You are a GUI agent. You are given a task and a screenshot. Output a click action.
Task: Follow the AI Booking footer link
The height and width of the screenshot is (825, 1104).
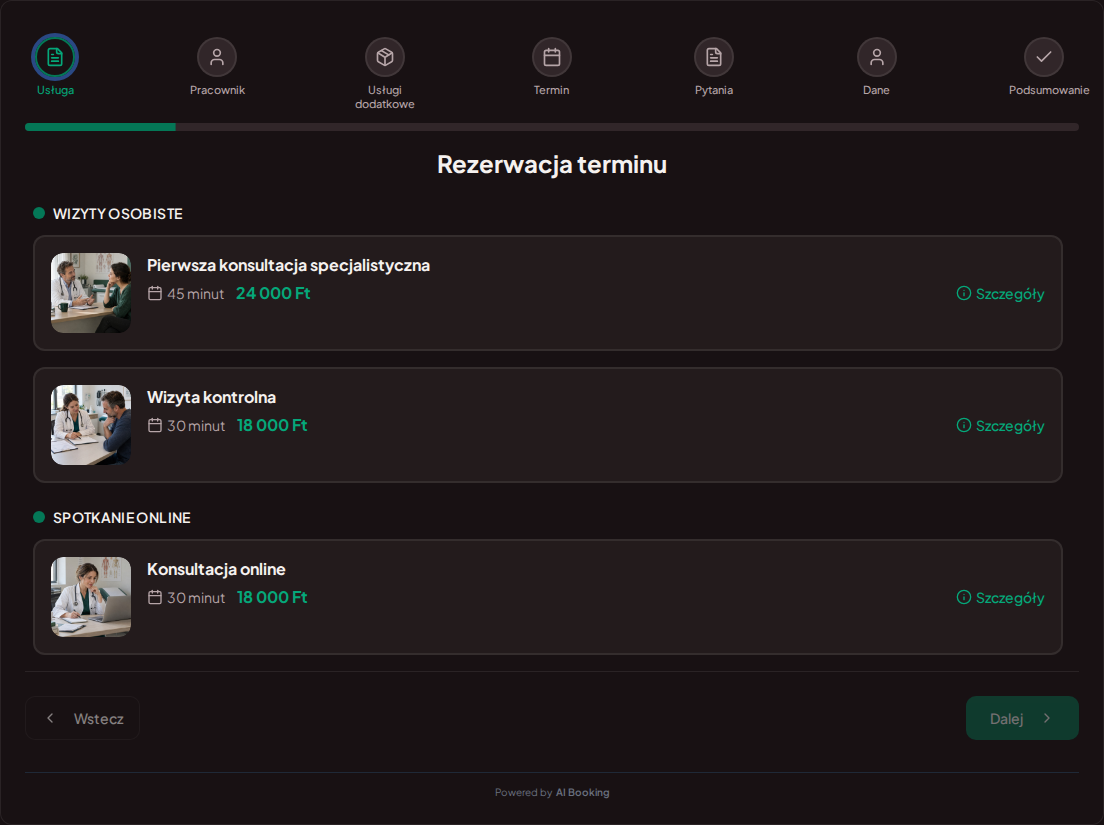click(582, 793)
